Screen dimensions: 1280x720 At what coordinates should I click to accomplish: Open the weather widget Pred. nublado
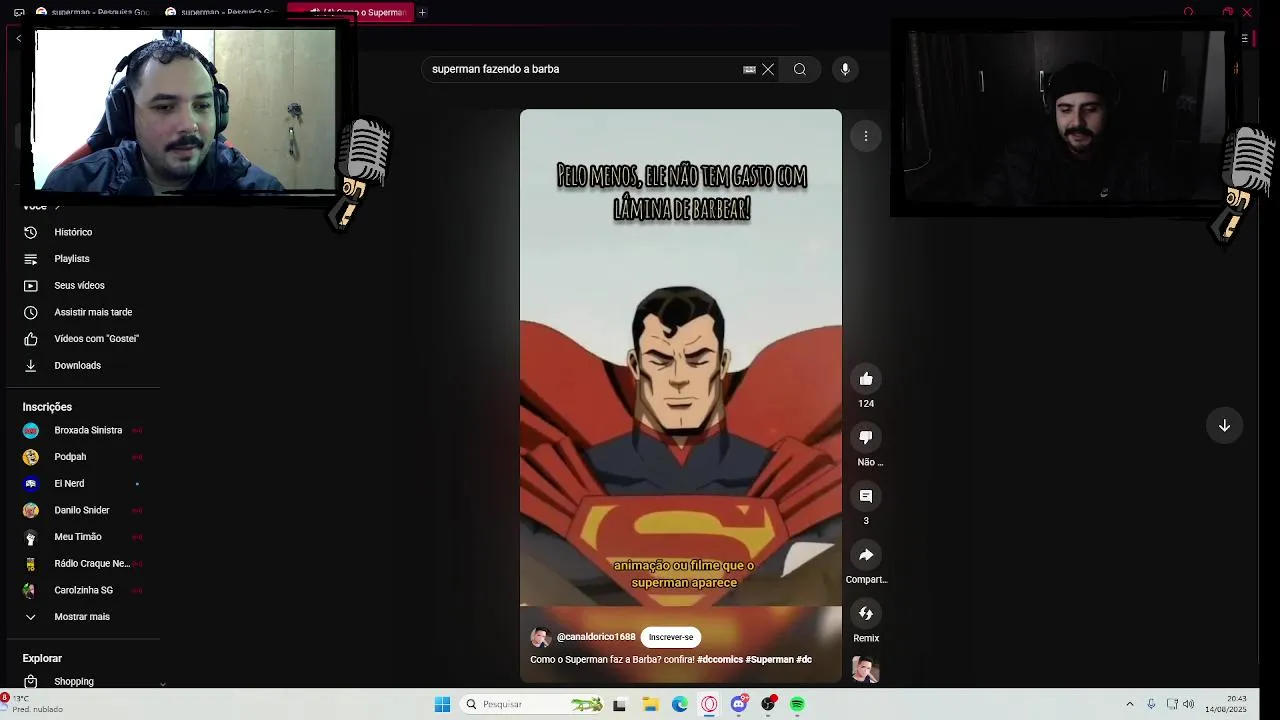tap(36, 704)
